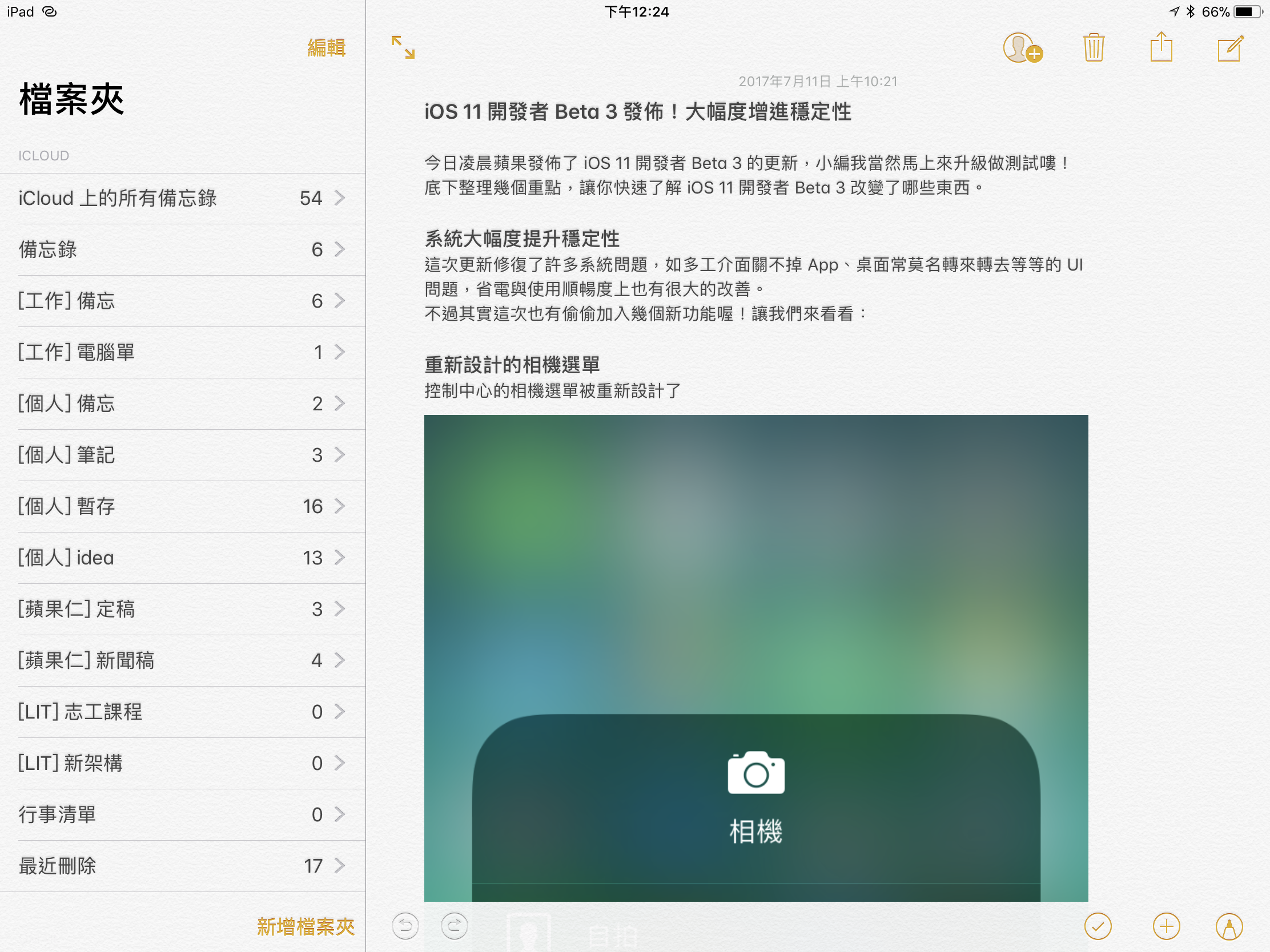Expand chevron on 行事清單 row

[340, 814]
